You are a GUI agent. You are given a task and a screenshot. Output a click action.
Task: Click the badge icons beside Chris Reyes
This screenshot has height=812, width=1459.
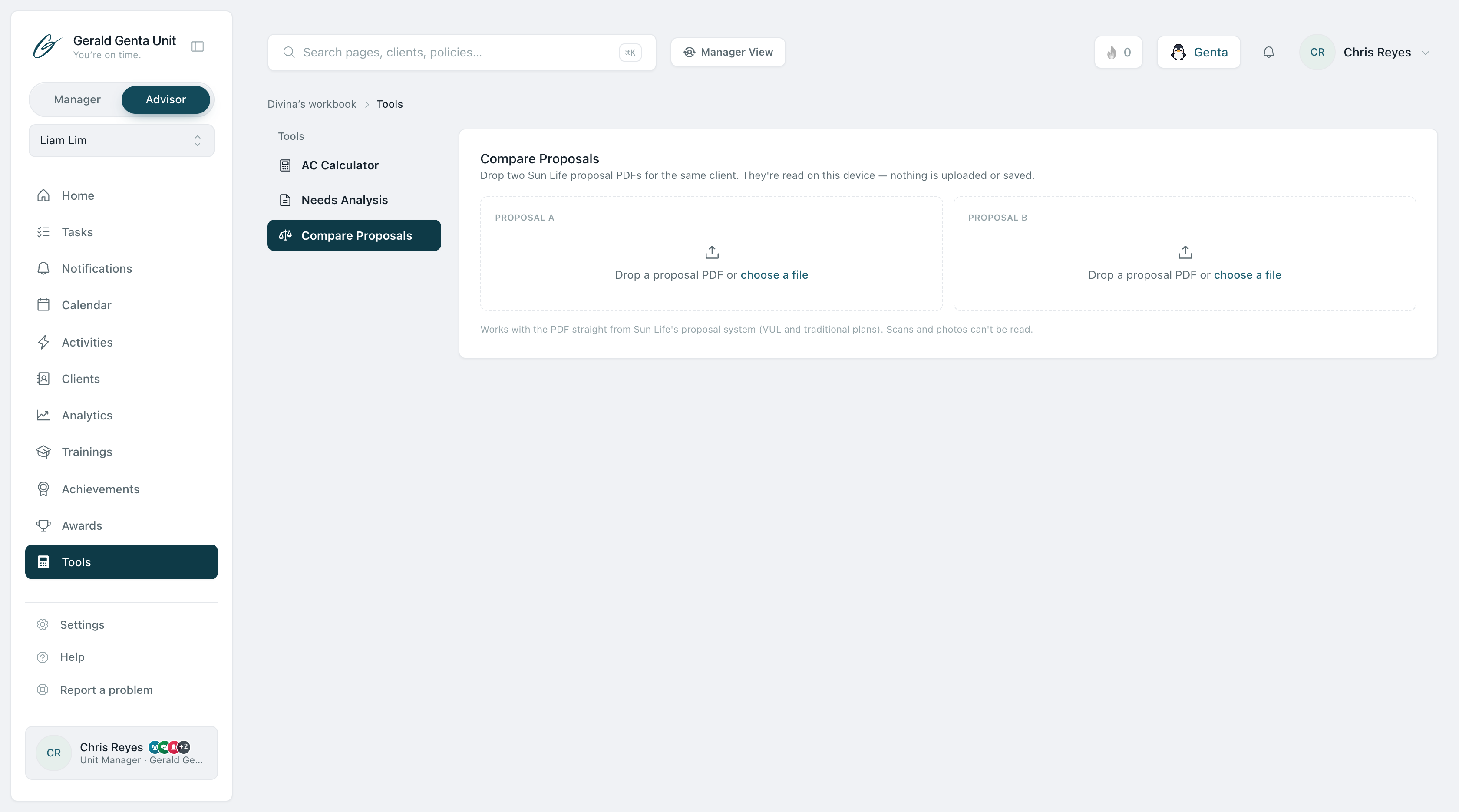pyautogui.click(x=169, y=747)
